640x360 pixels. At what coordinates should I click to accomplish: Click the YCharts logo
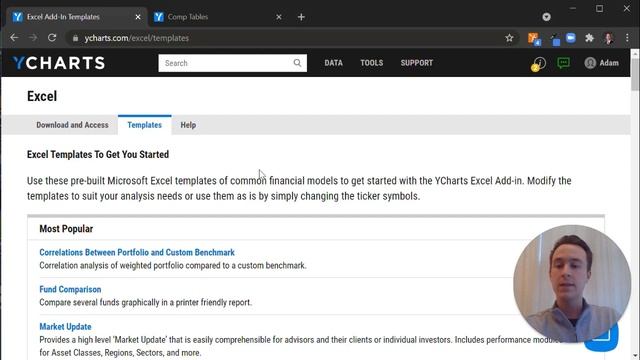(x=58, y=63)
